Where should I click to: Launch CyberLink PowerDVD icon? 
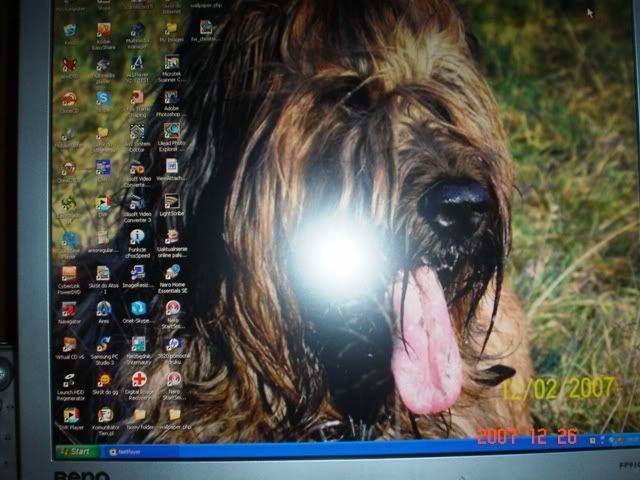coord(69,273)
